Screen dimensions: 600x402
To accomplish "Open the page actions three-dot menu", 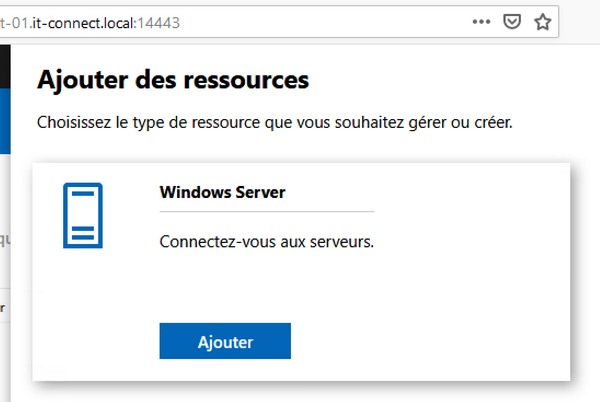I will 481,21.
